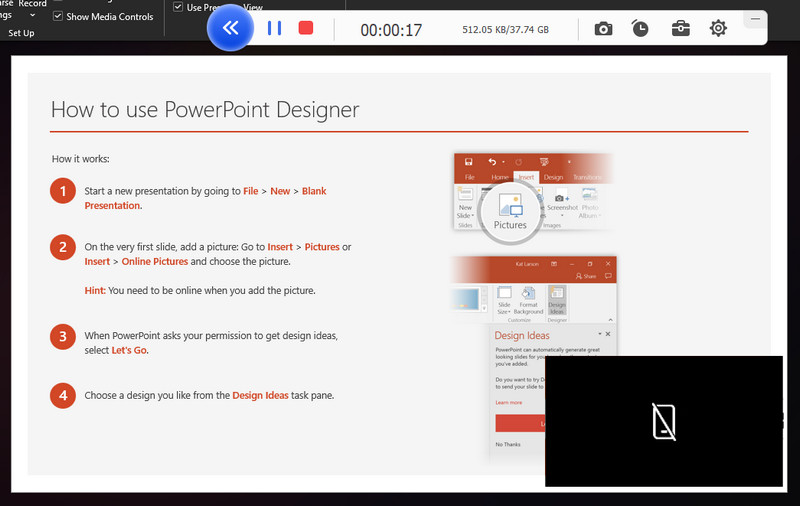Click the 'Design Ideas' heading in the illustration pane
Screen dimensions: 800x506
tap(521, 335)
